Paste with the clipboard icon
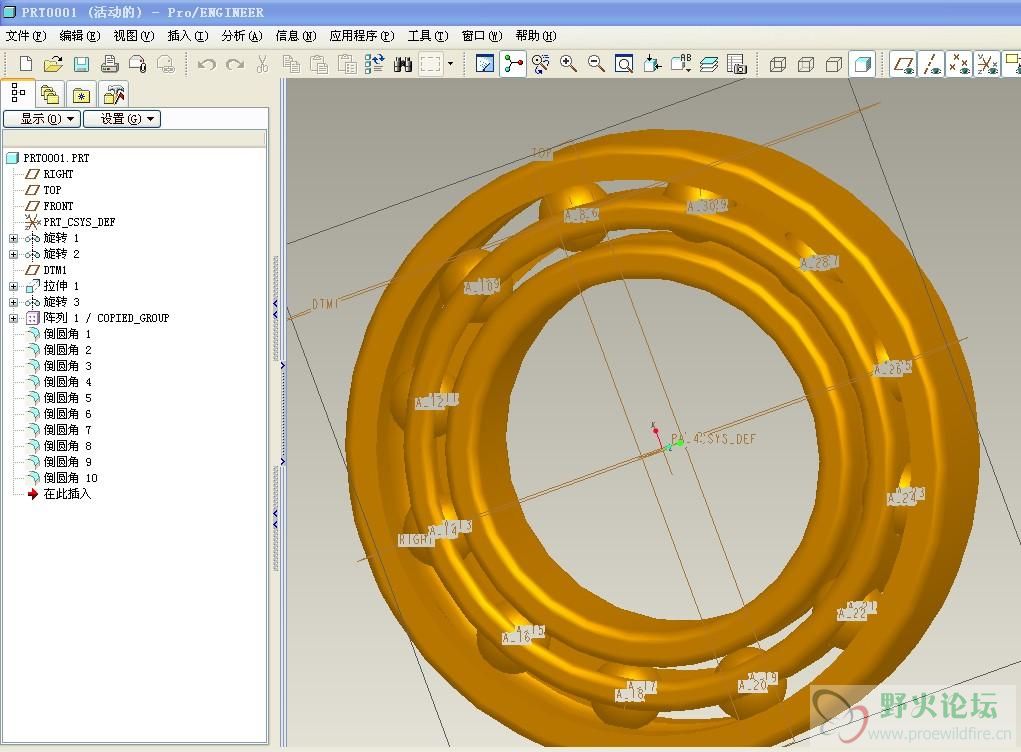This screenshot has width=1021, height=752. [319, 64]
